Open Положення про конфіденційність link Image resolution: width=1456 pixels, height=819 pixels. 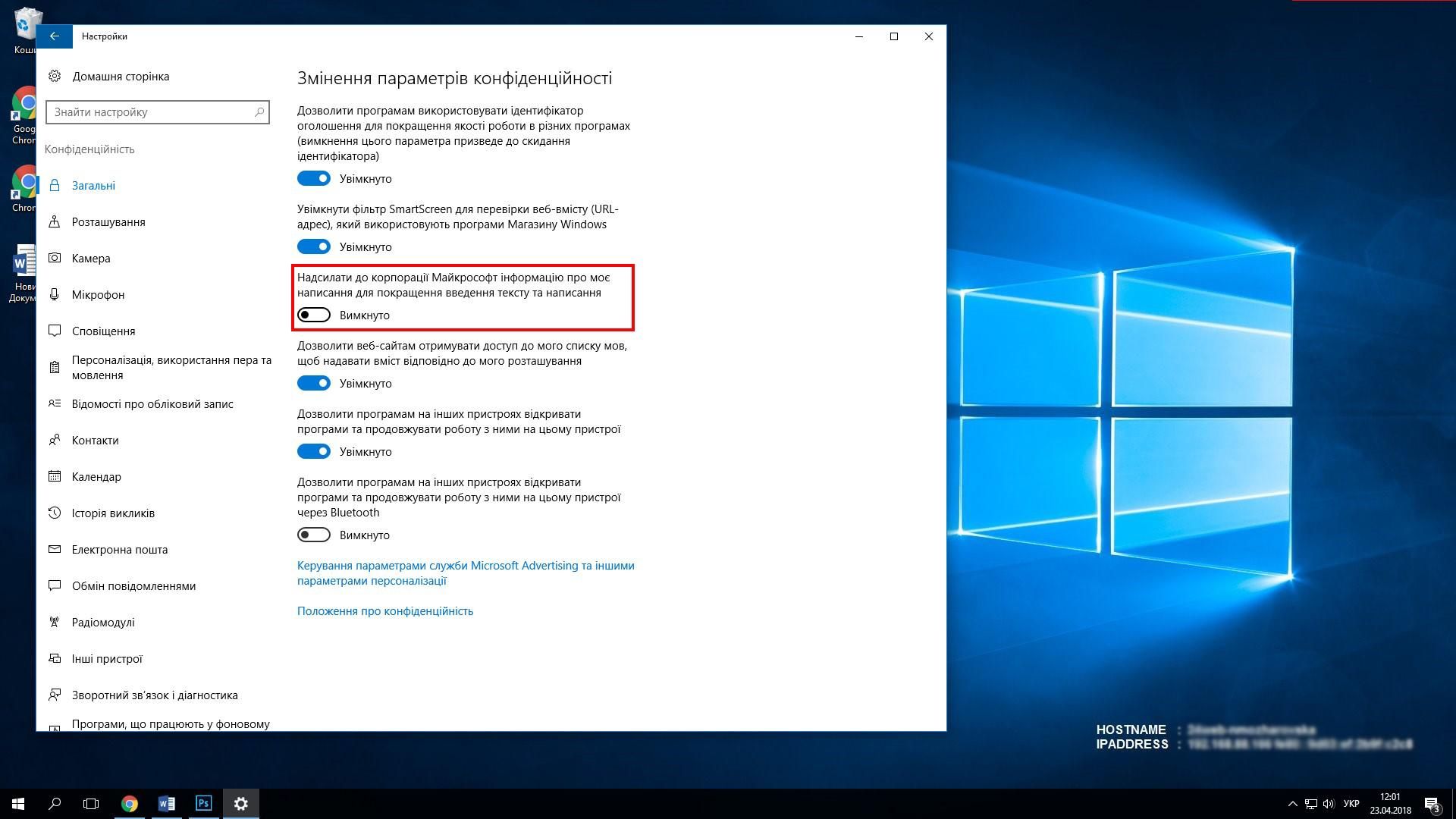pos(384,611)
